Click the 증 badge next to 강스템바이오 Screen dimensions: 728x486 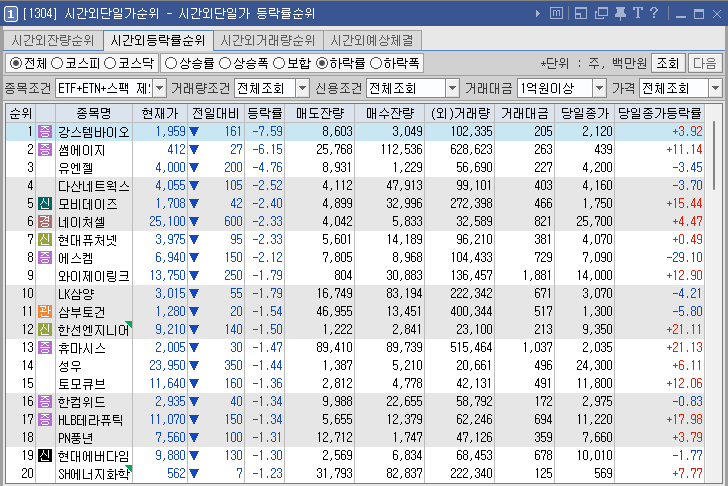point(45,131)
